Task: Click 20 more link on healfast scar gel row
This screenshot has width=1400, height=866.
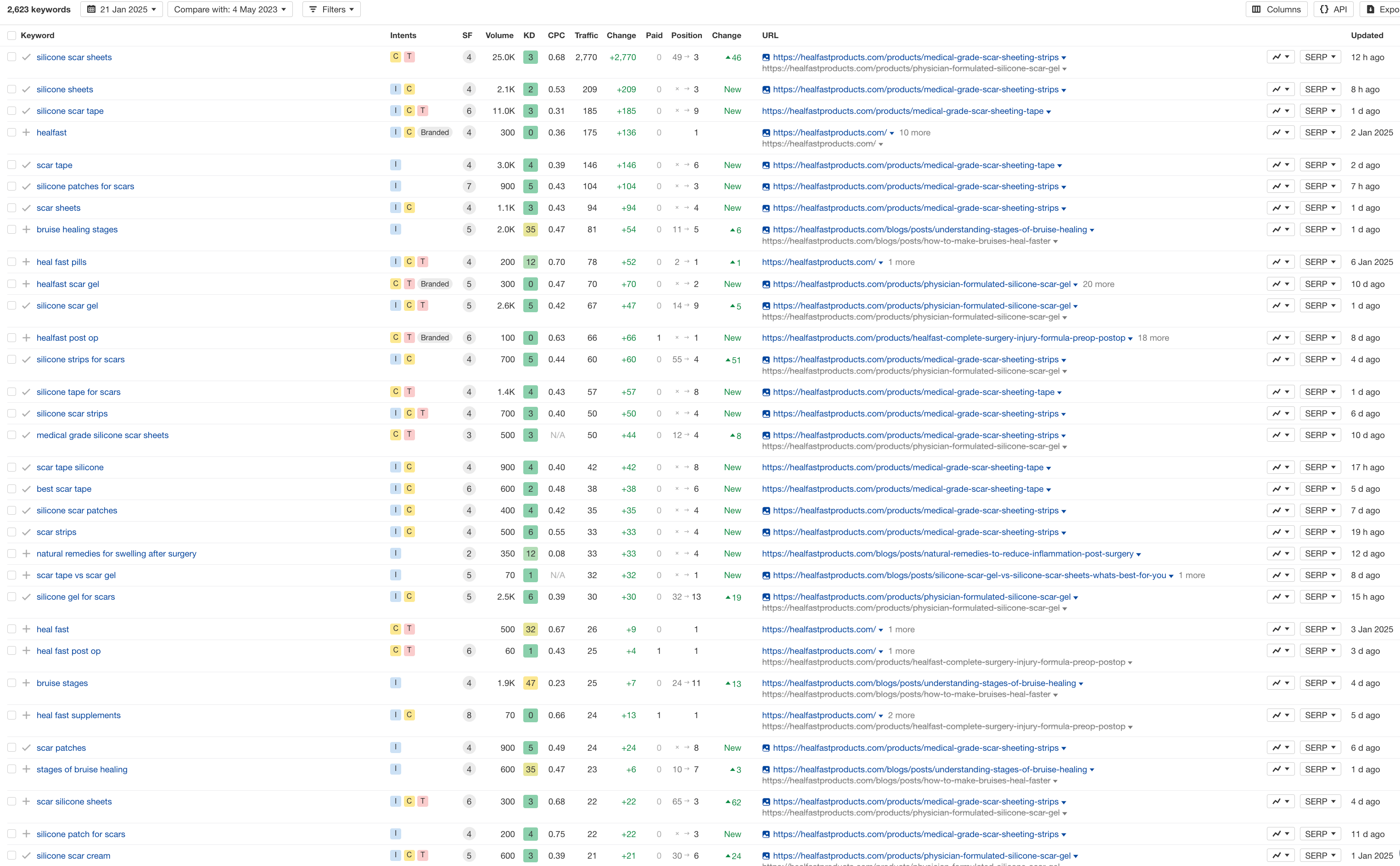Action: pos(1098,284)
